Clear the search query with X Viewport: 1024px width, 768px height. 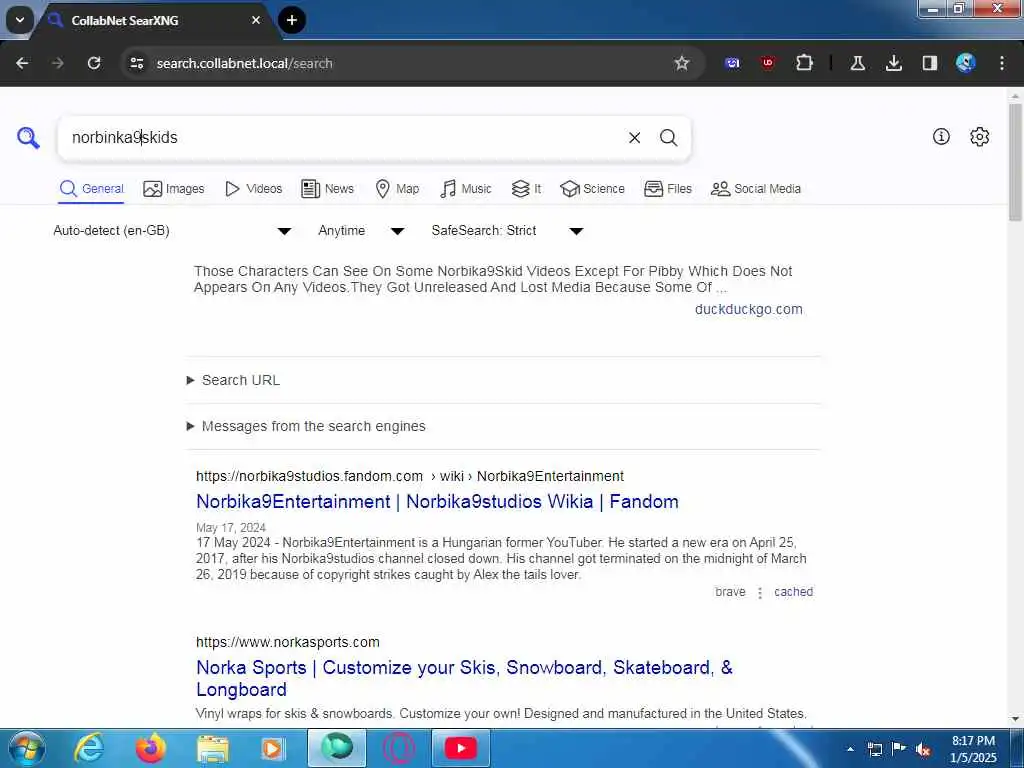634,137
